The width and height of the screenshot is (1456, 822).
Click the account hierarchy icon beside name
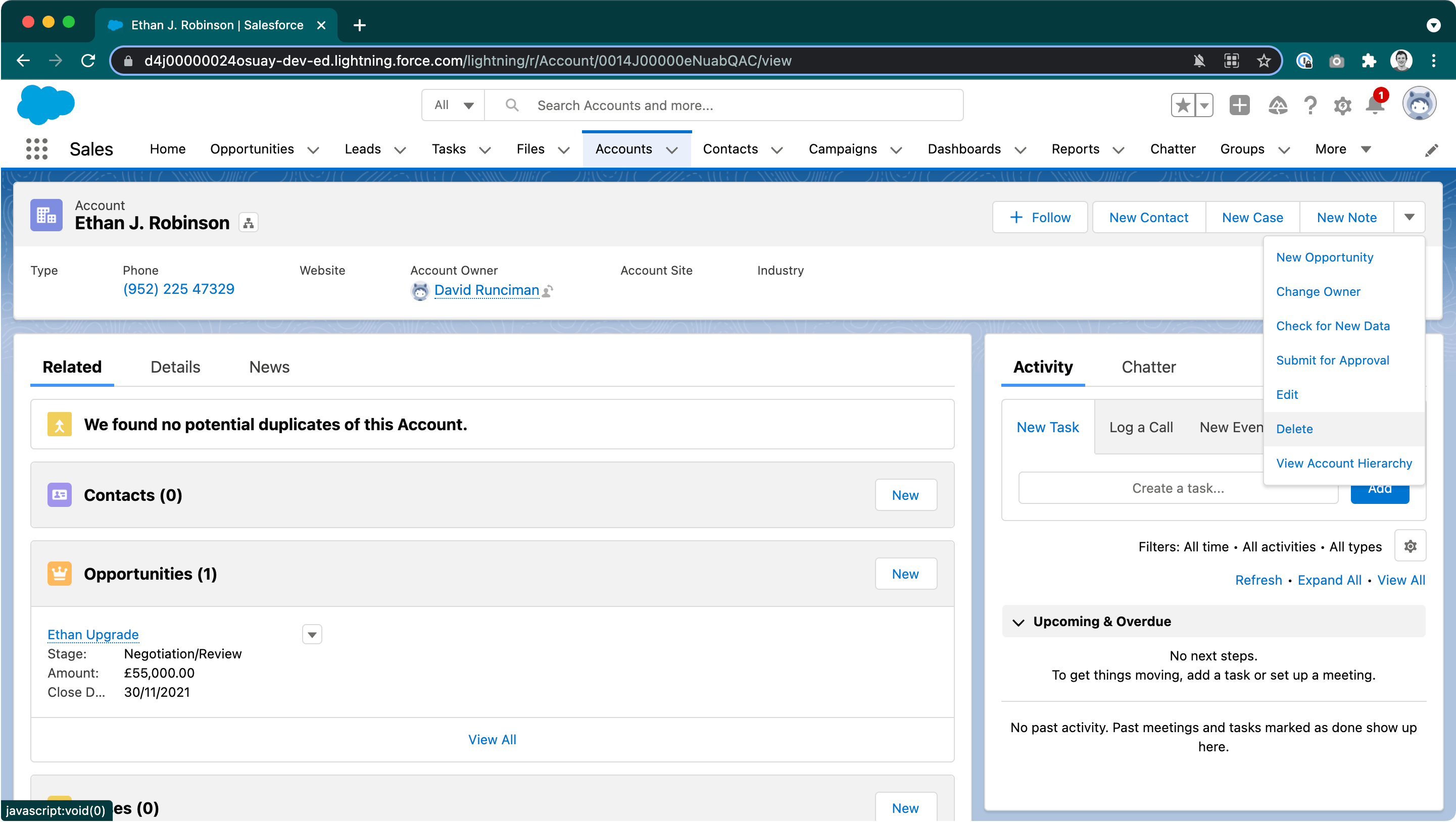[248, 223]
